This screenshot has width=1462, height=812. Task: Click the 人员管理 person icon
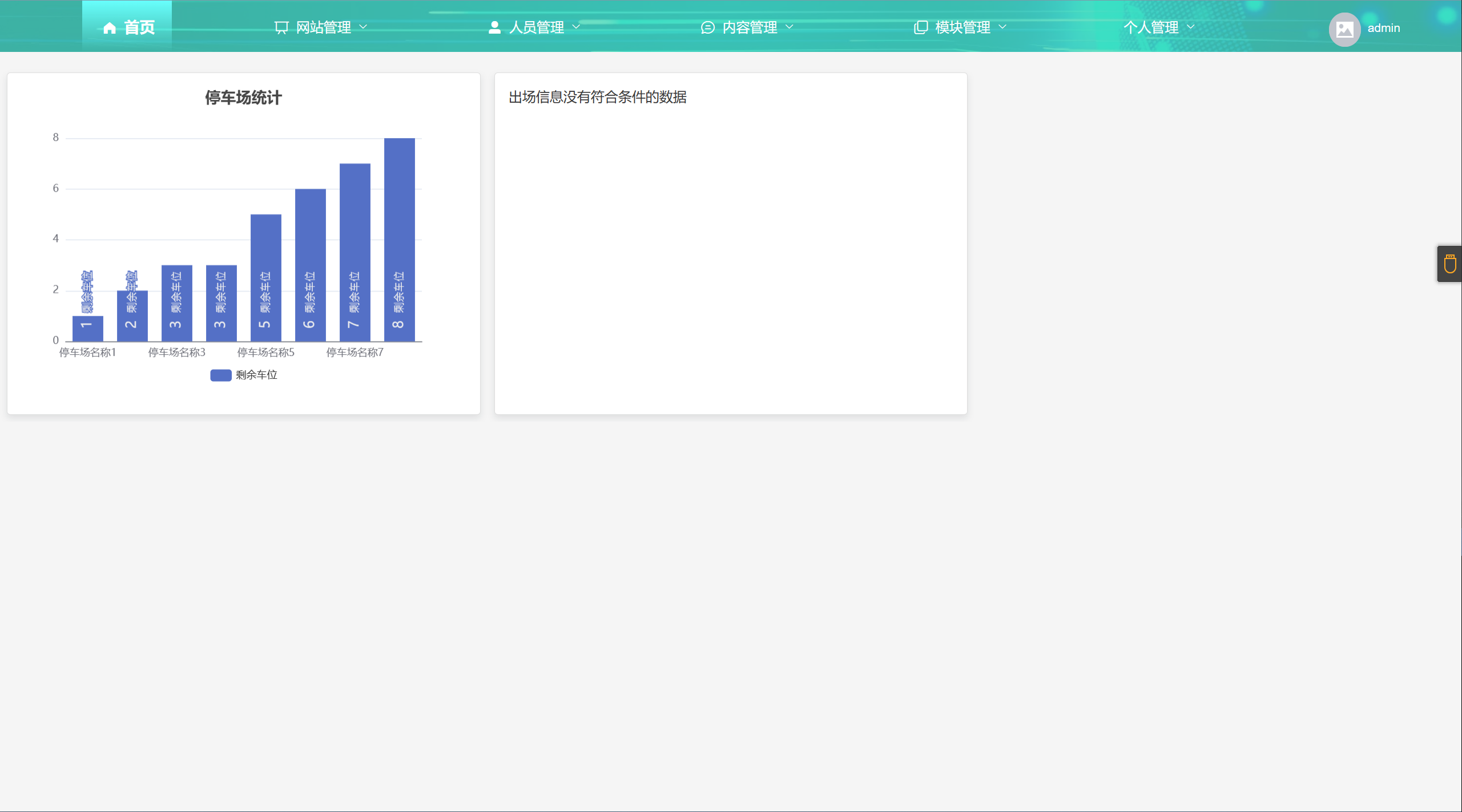(494, 27)
